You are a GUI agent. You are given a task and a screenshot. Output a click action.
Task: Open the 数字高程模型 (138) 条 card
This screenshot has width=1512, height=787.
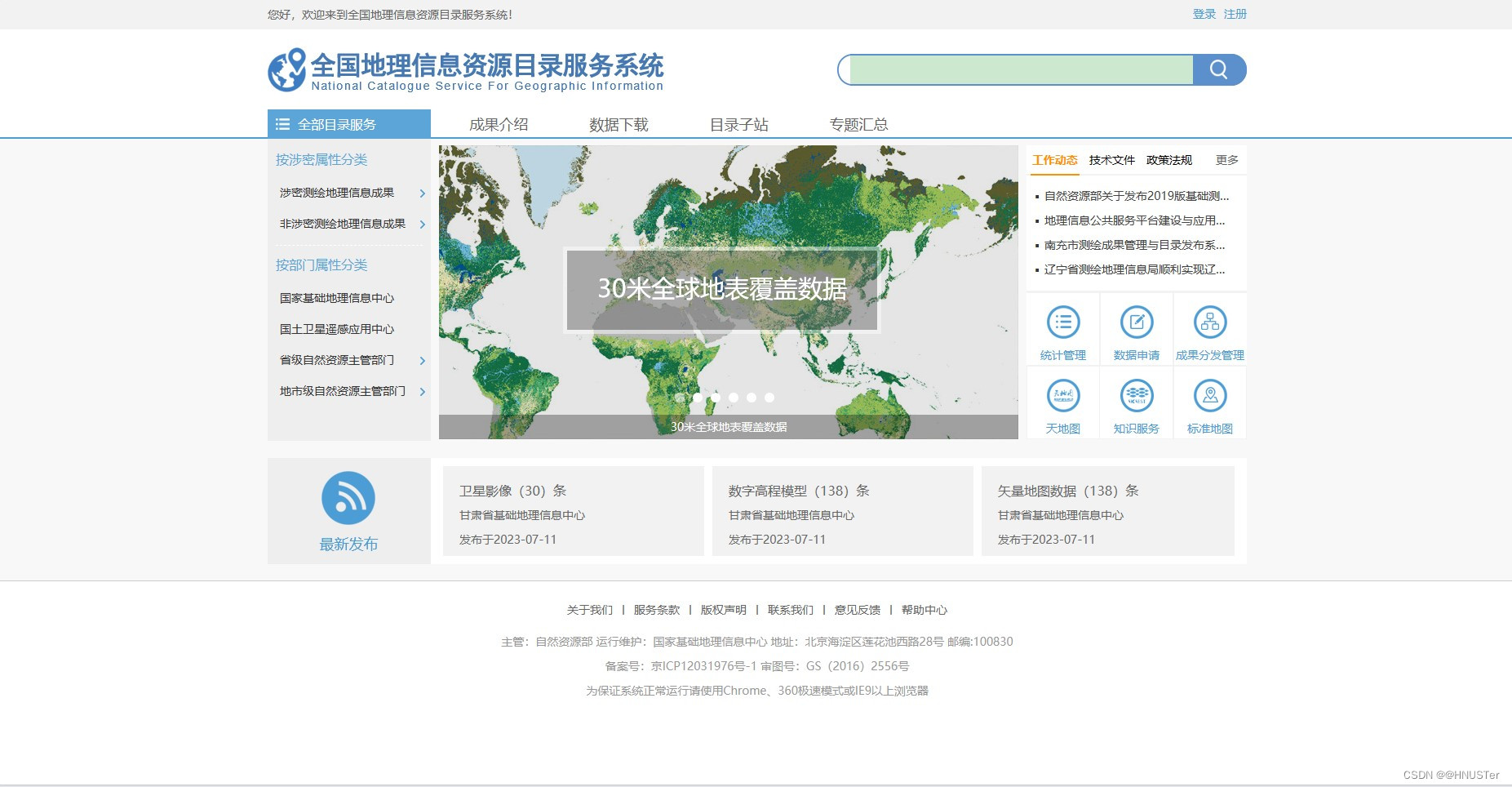point(843,511)
